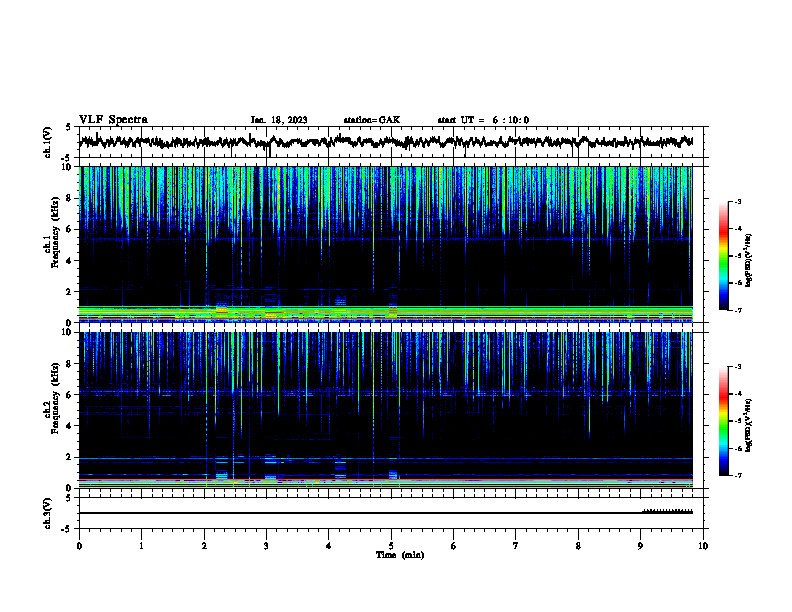Click the ch.3 pulse marks after minute 9
The image size is (792, 612).
click(667, 511)
